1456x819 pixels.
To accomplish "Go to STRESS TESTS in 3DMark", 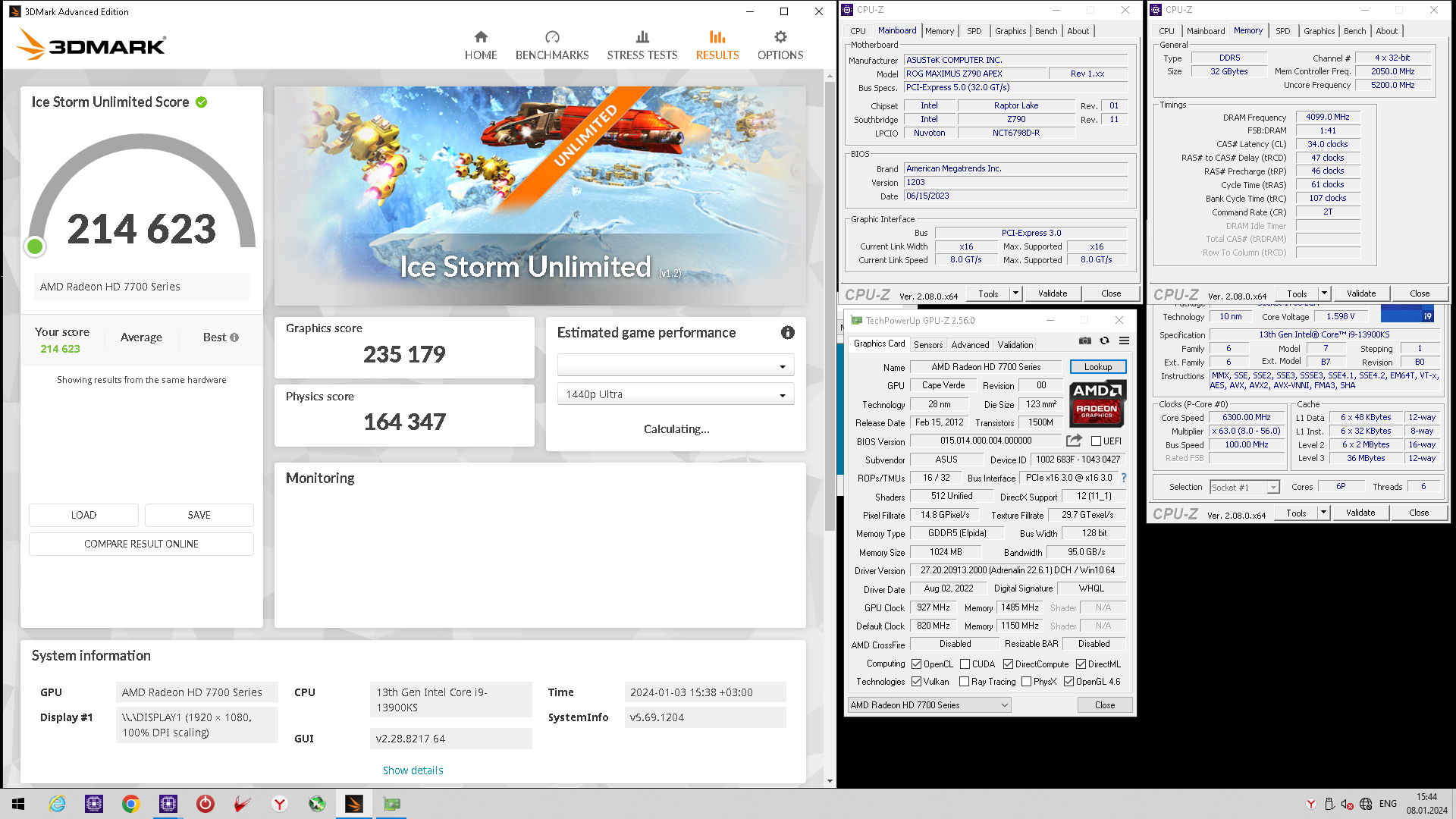I will (642, 45).
